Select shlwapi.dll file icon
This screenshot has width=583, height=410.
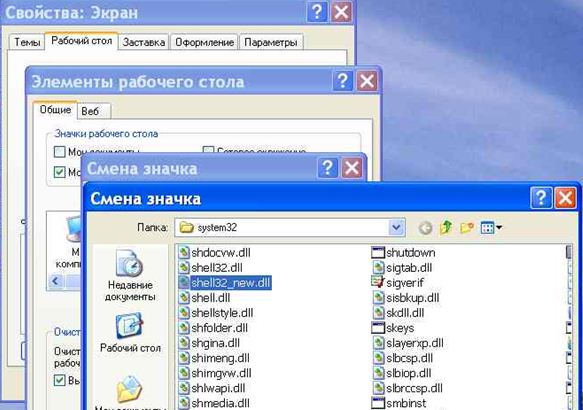click(184, 388)
